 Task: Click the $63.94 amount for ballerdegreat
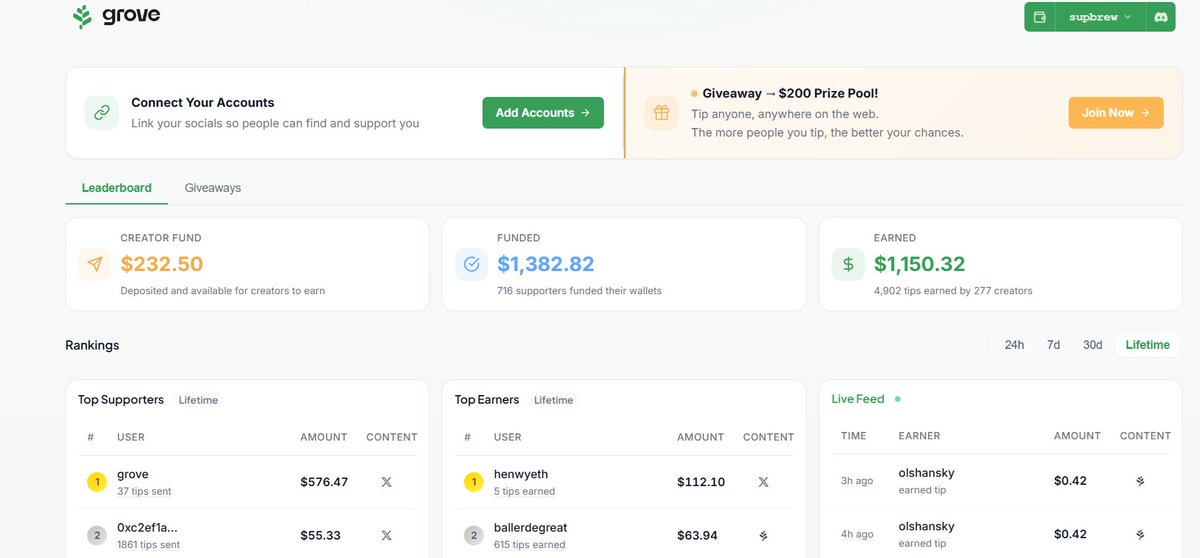698,535
